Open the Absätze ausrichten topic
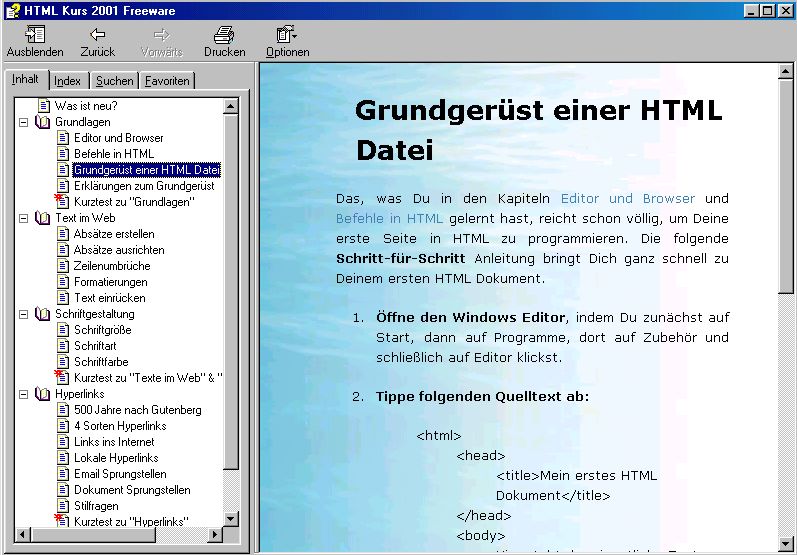Image resolution: width=797 pixels, height=555 pixels. pos(119,250)
